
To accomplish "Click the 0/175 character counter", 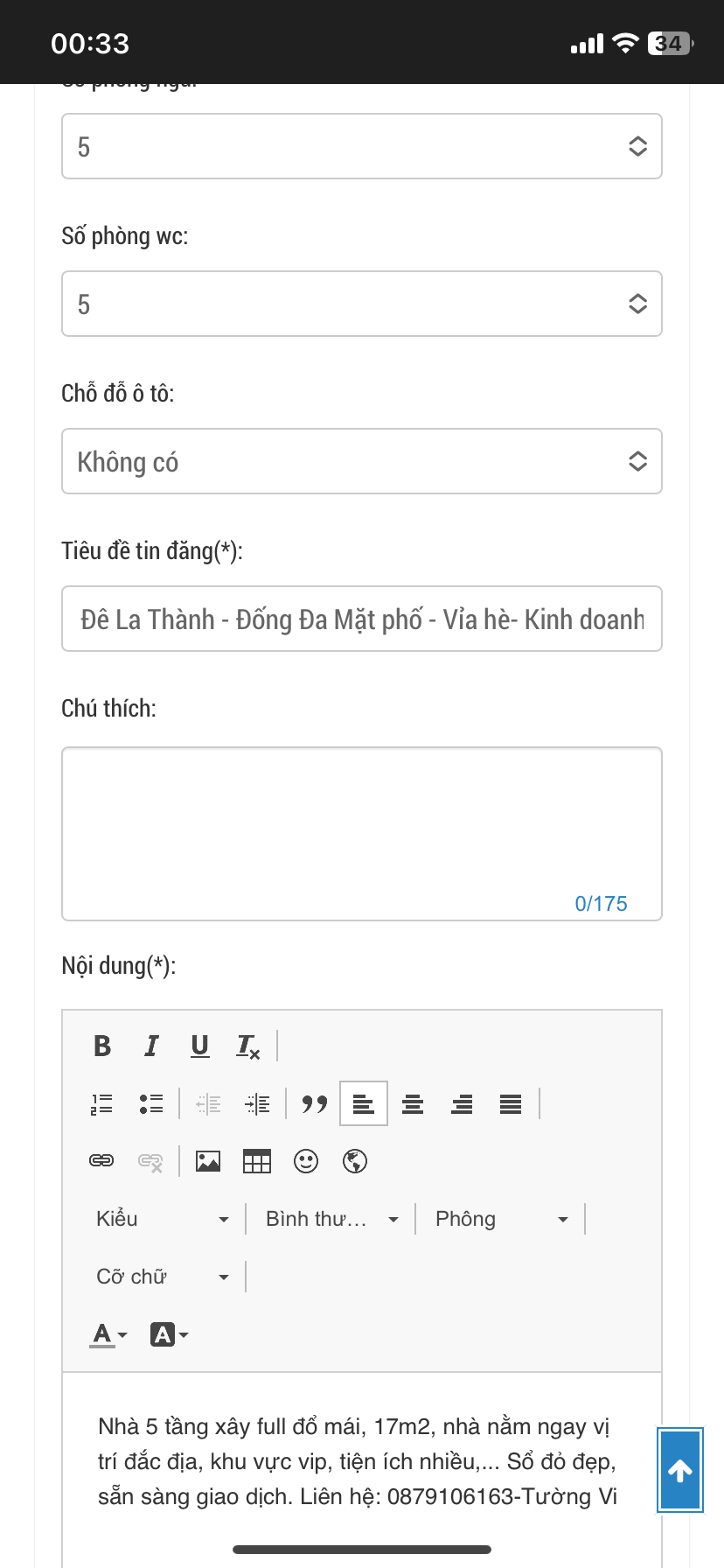I will click(x=601, y=904).
